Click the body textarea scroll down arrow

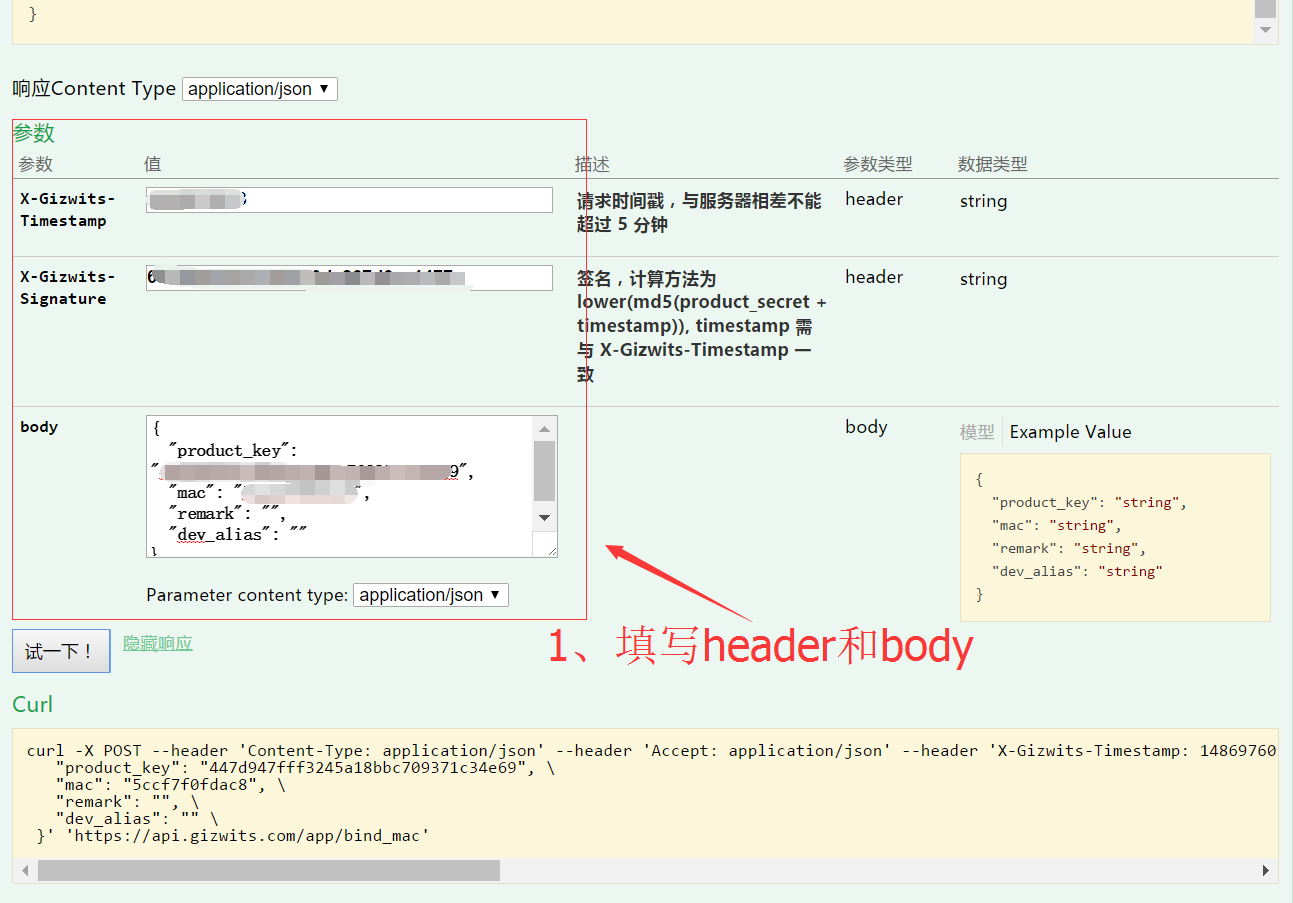tap(544, 517)
